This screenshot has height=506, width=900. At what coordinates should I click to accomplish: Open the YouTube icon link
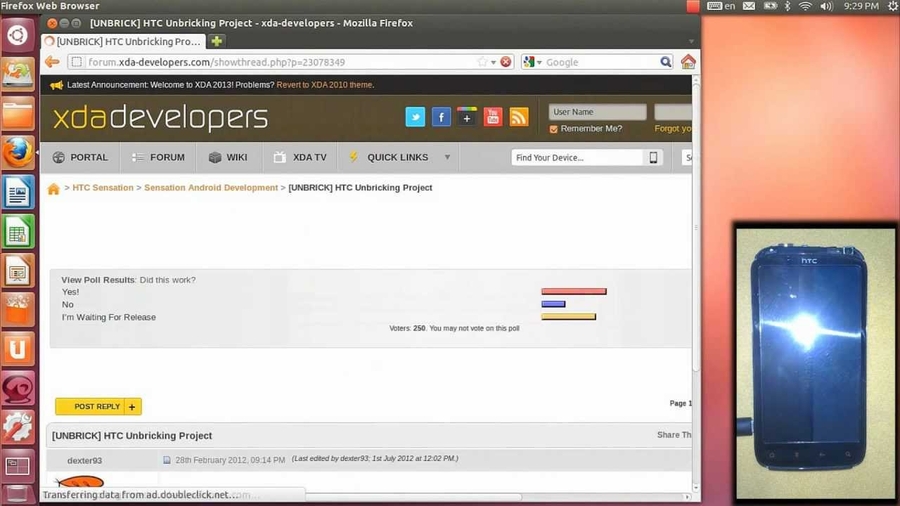click(x=493, y=117)
